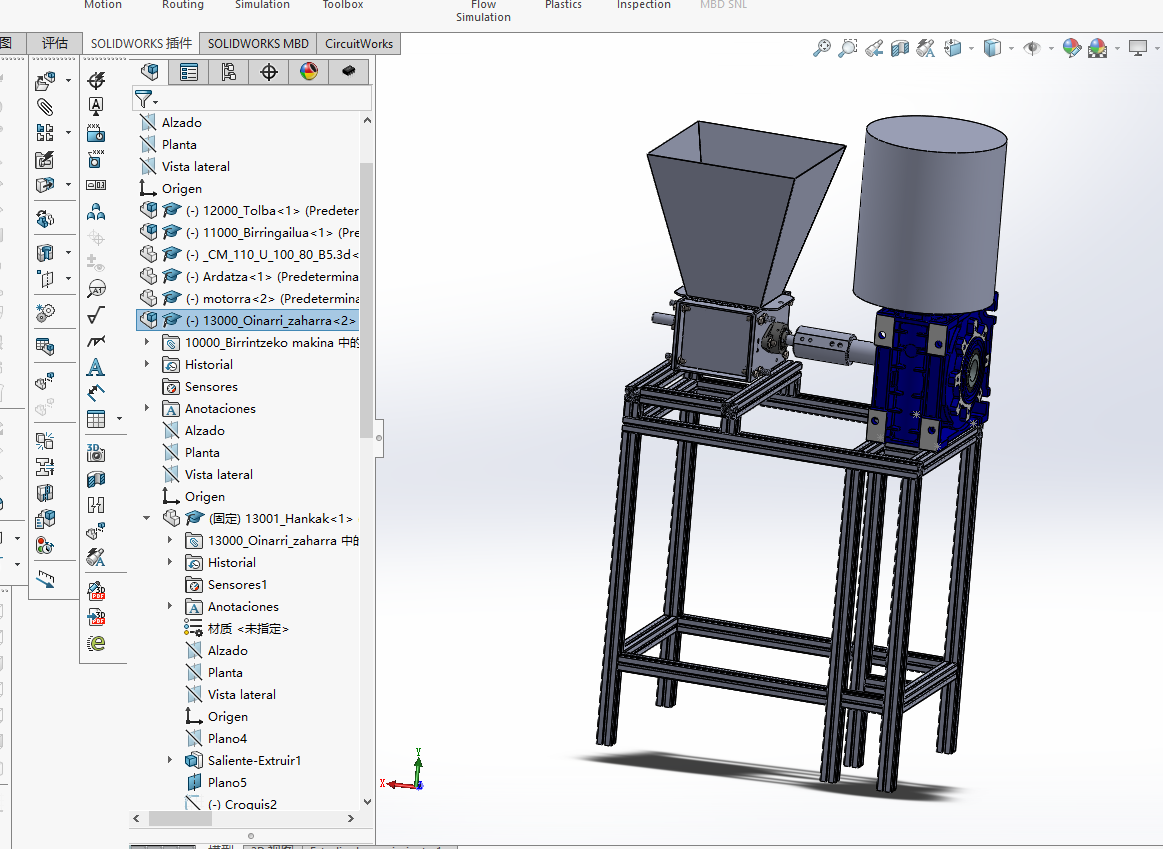Expand the Saliente-Extruir1 feature
The width and height of the screenshot is (1163, 849).
click(170, 761)
